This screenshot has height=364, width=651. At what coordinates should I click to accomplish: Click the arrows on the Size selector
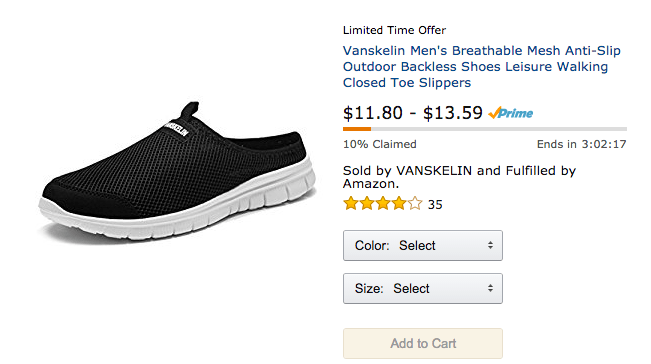[x=490, y=288]
